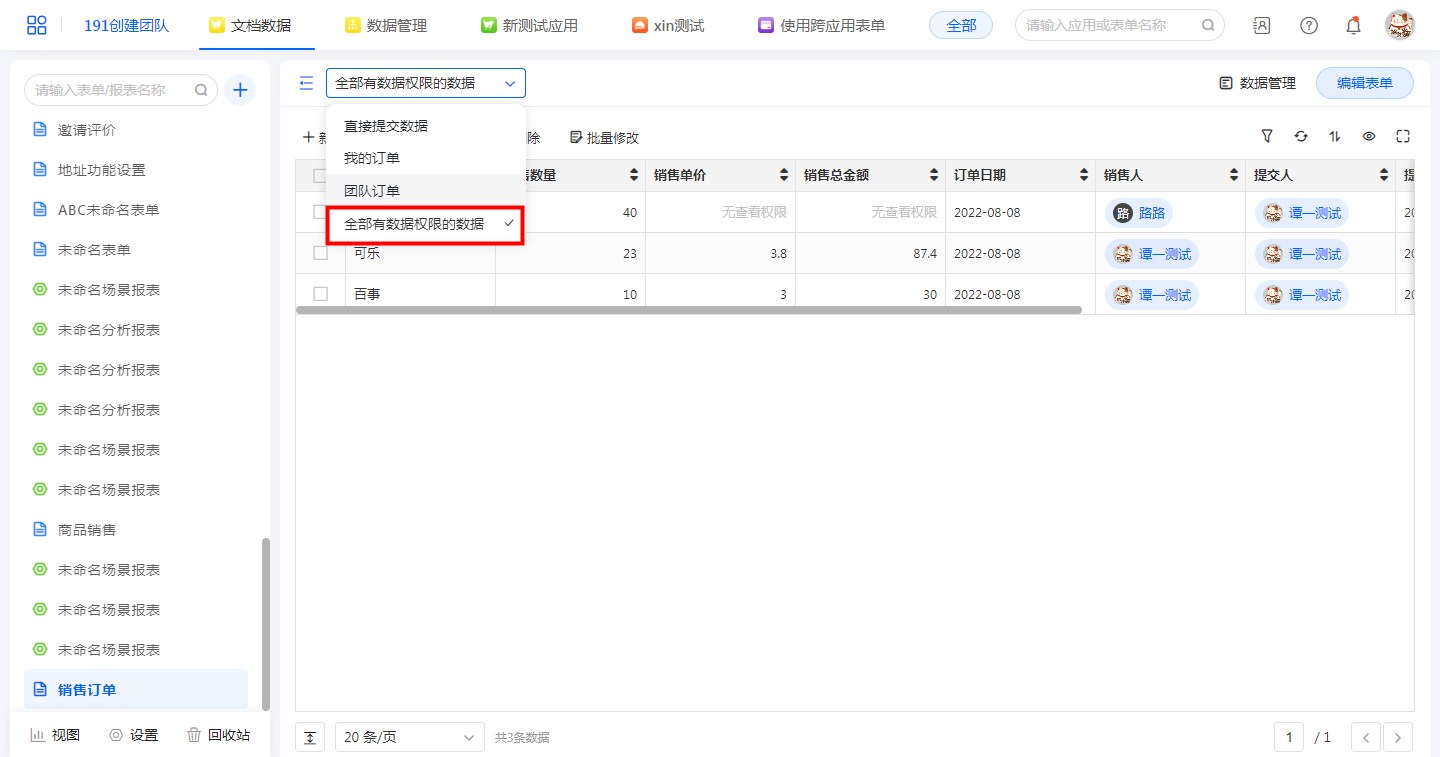The width and height of the screenshot is (1440, 757).
Task: Click the filter funnel icon
Action: point(1267,137)
